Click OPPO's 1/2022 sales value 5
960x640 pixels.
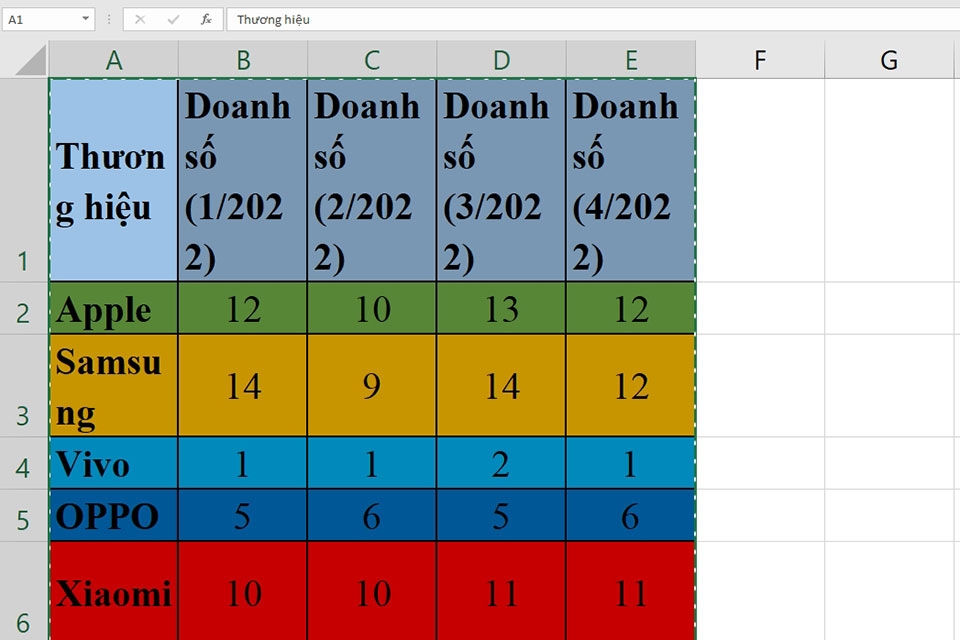[243, 515]
